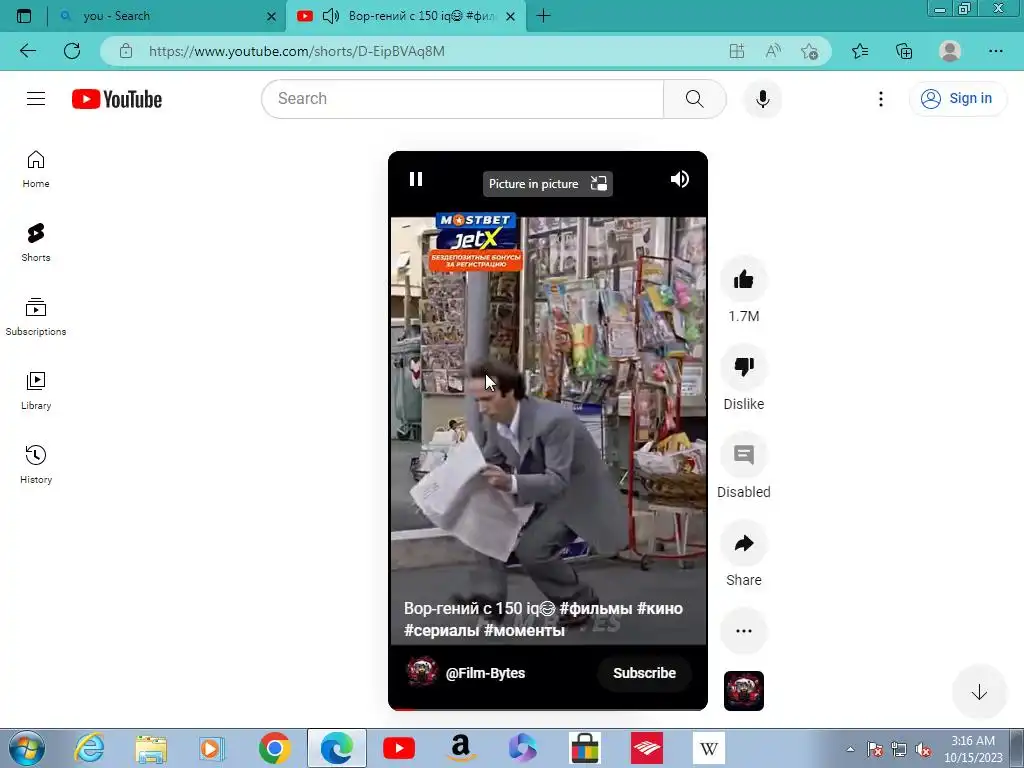Open YouTube settings three-dot menu
The height and width of the screenshot is (768, 1024).
[x=880, y=99]
